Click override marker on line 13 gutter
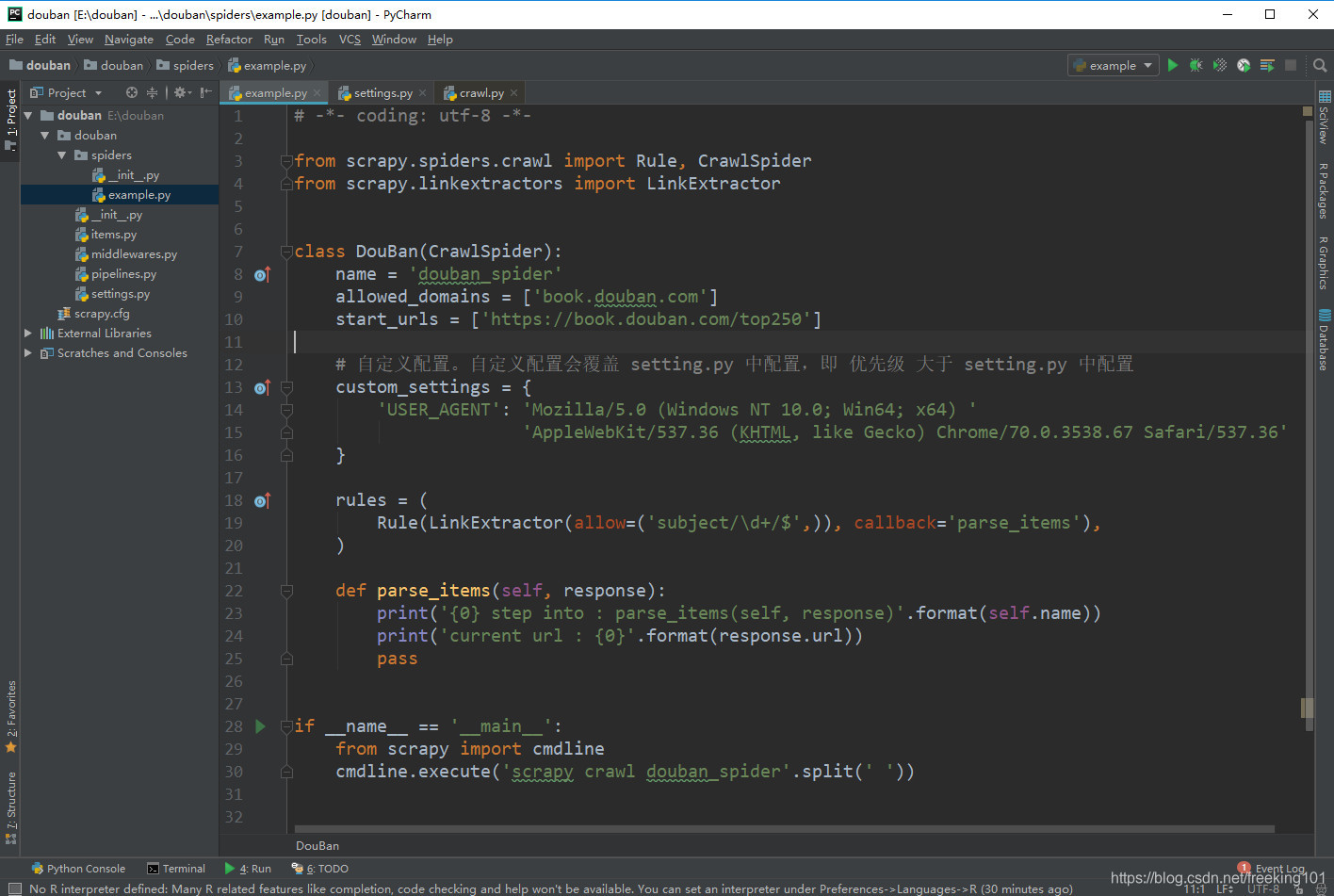Screen dimensions: 1334x896 pyautogui.click(x=262, y=387)
